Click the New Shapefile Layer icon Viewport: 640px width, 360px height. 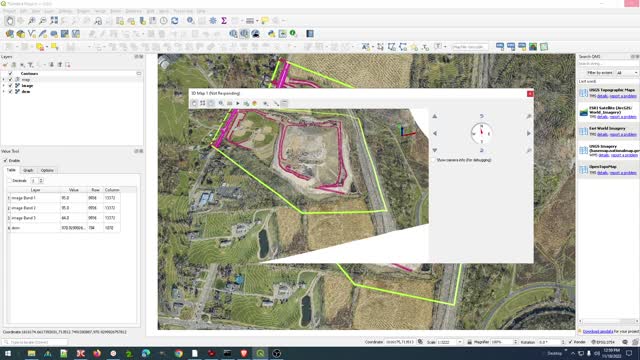[31, 34]
